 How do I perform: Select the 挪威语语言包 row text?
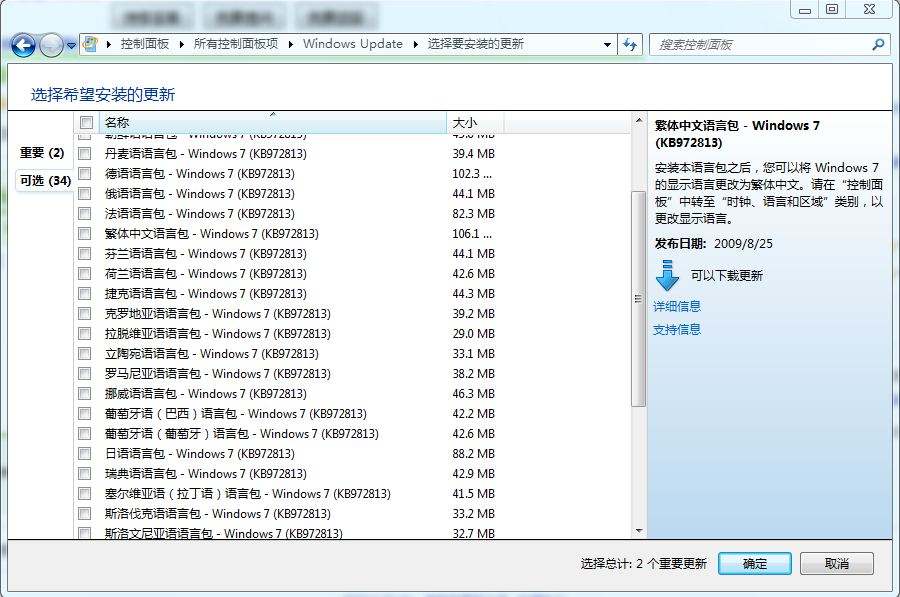click(x=205, y=394)
